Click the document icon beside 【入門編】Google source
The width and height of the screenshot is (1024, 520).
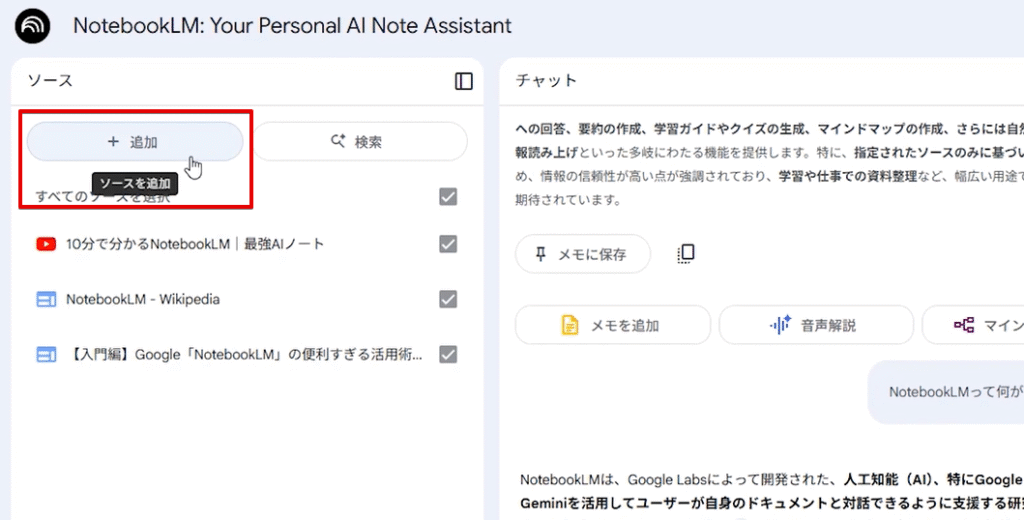pos(45,354)
